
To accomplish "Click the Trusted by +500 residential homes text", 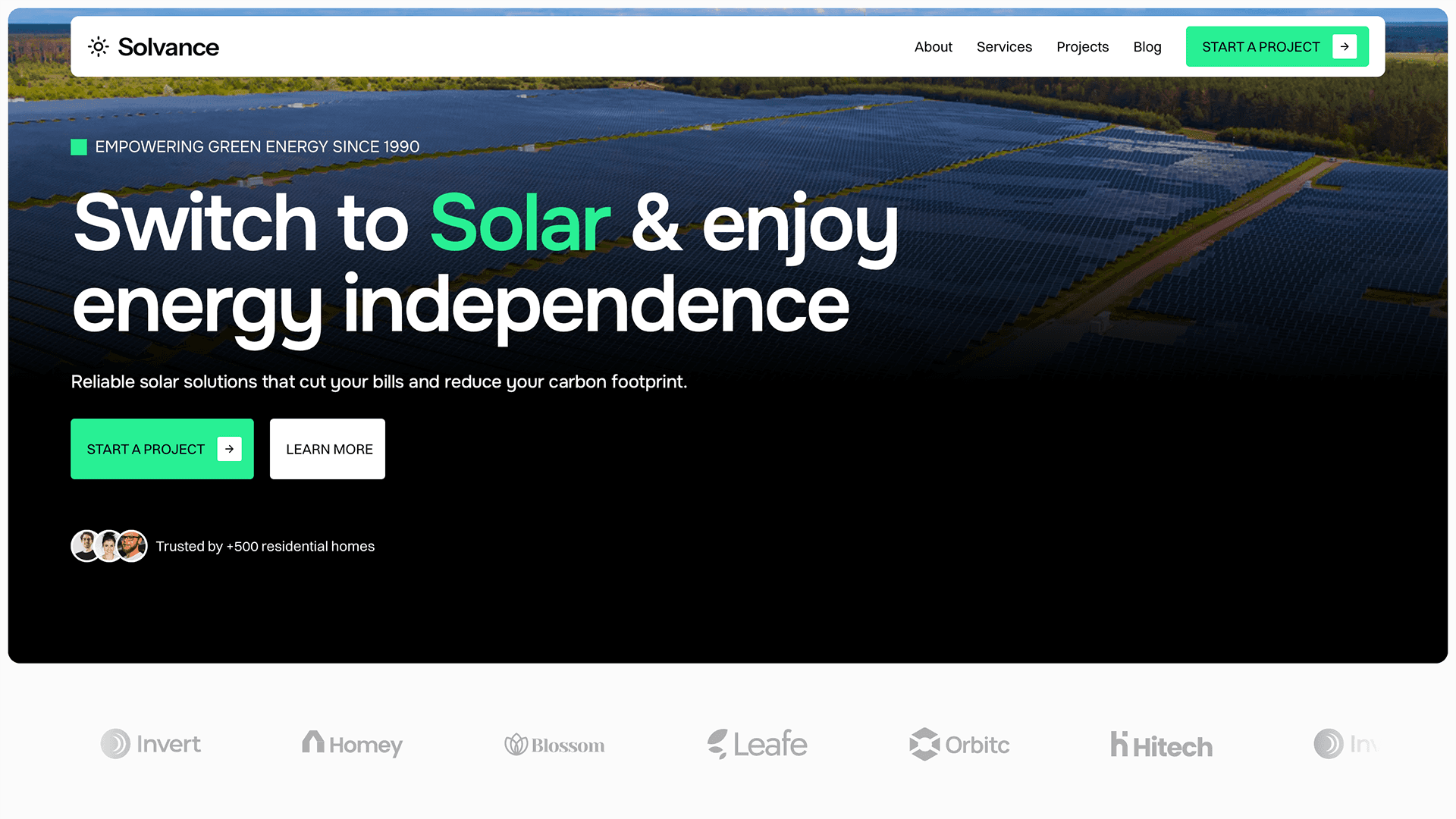I will tap(265, 547).
